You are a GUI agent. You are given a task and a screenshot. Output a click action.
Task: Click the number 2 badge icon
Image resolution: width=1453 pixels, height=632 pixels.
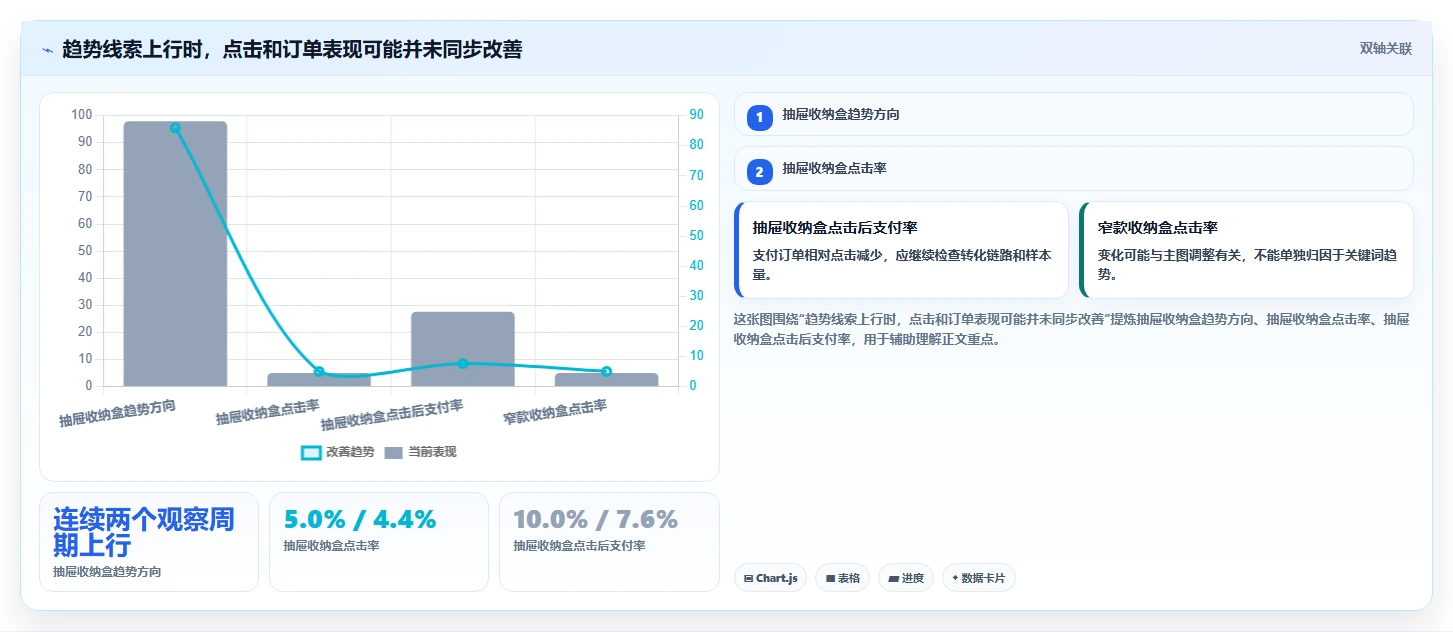[x=759, y=172]
